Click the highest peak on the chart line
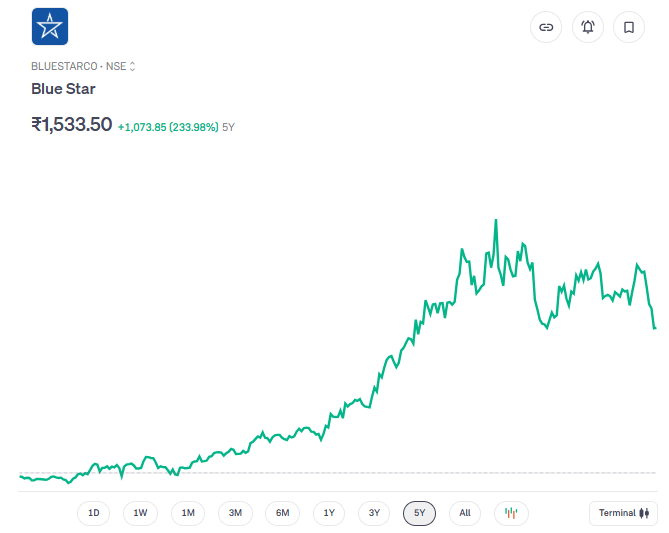Image resolution: width=669 pixels, height=533 pixels. coord(496,220)
